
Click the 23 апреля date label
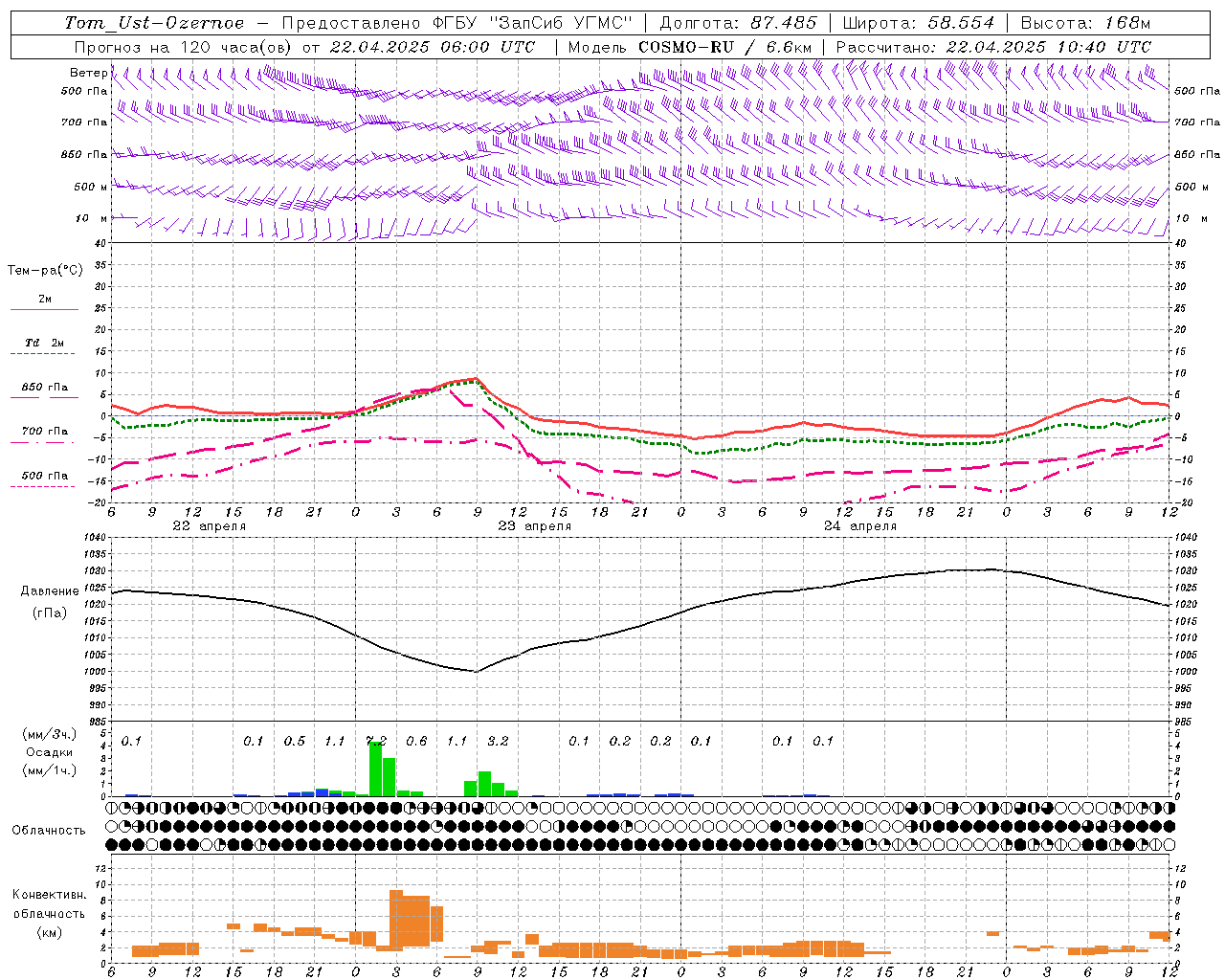535,526
